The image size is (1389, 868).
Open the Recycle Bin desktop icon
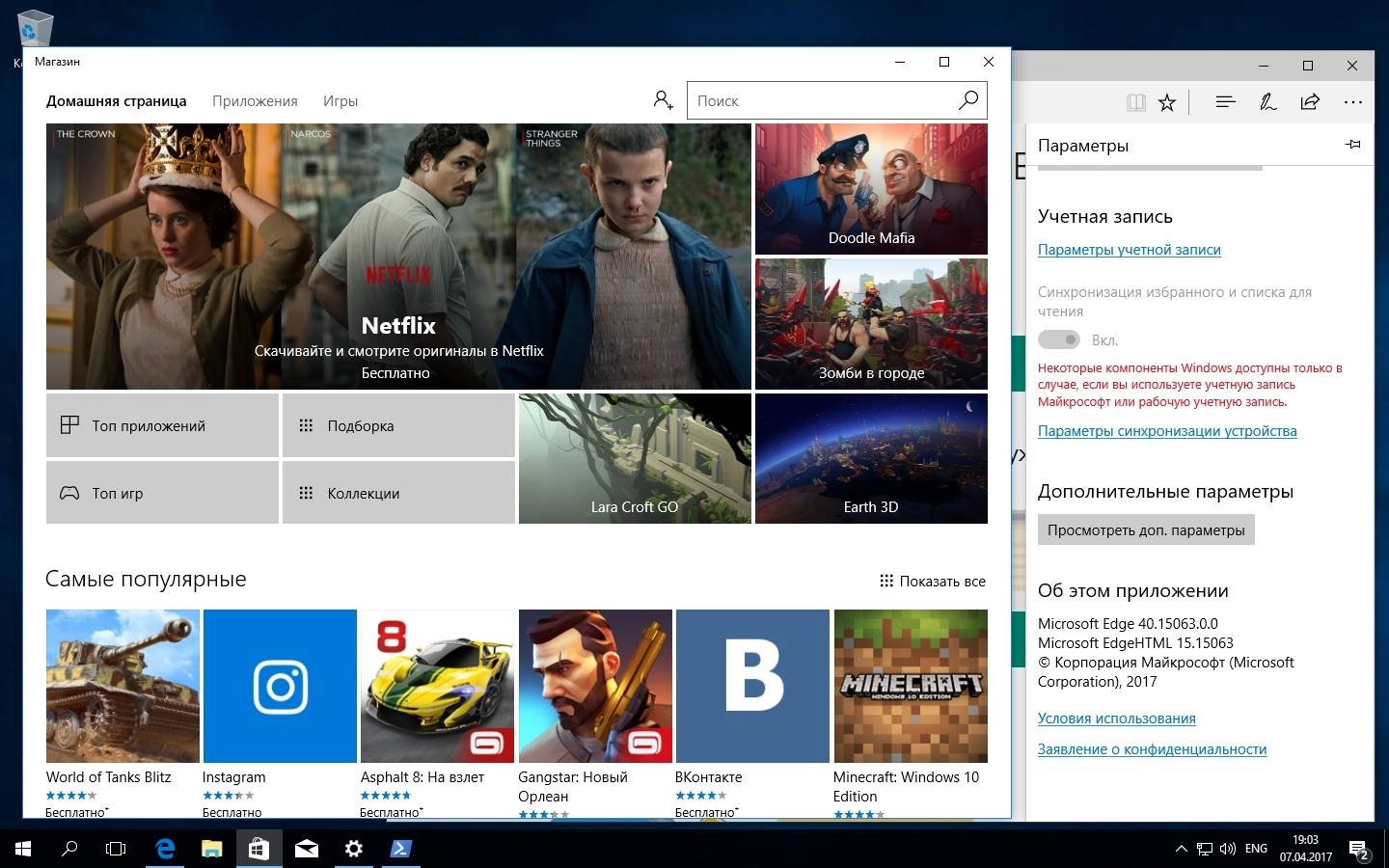(36, 31)
